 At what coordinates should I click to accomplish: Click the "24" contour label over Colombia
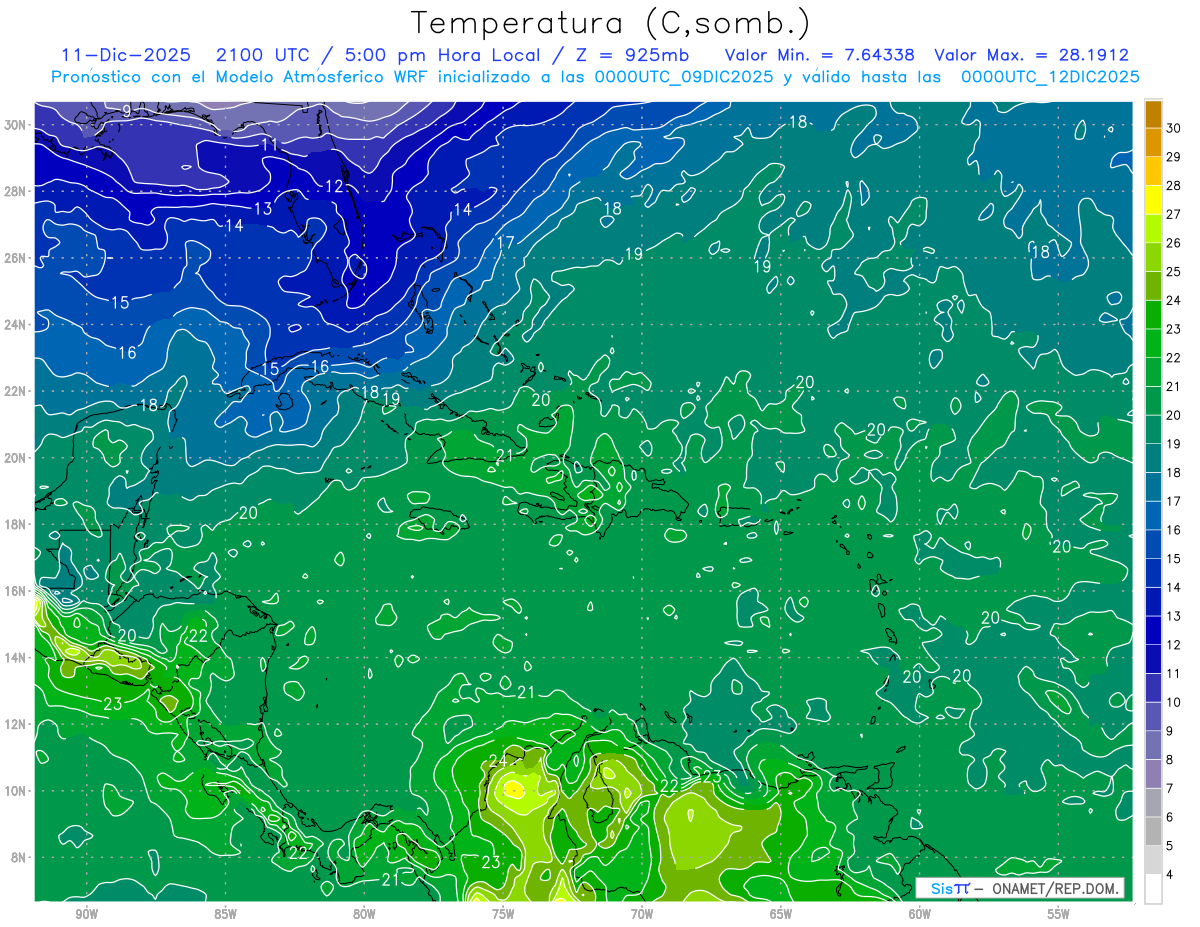498,761
